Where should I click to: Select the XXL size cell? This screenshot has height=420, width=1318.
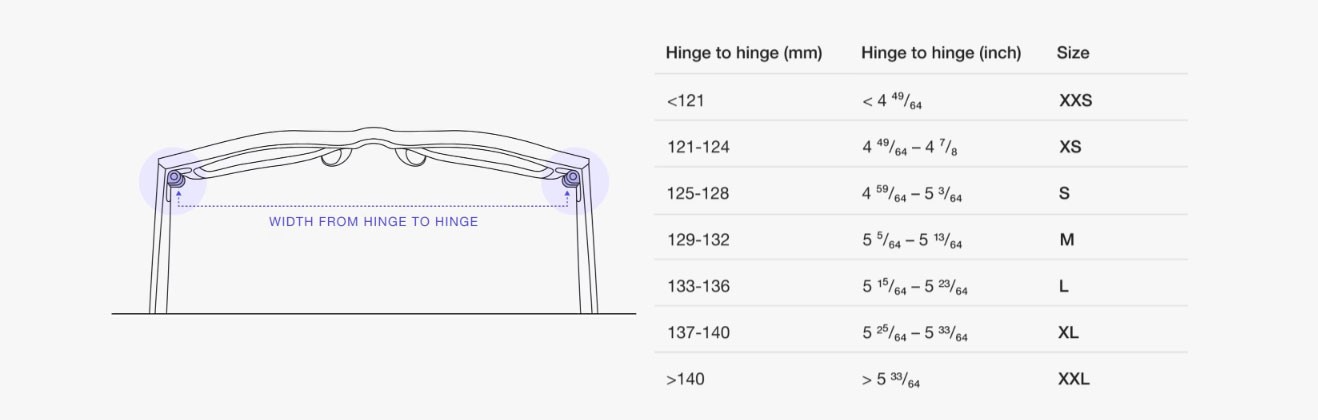1074,379
